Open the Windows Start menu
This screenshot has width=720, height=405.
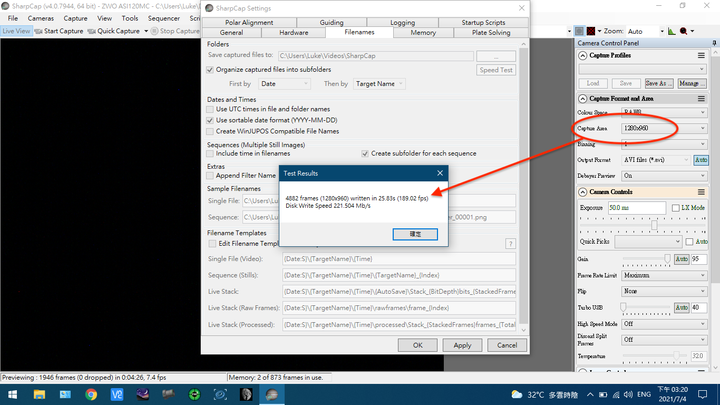click(12, 394)
